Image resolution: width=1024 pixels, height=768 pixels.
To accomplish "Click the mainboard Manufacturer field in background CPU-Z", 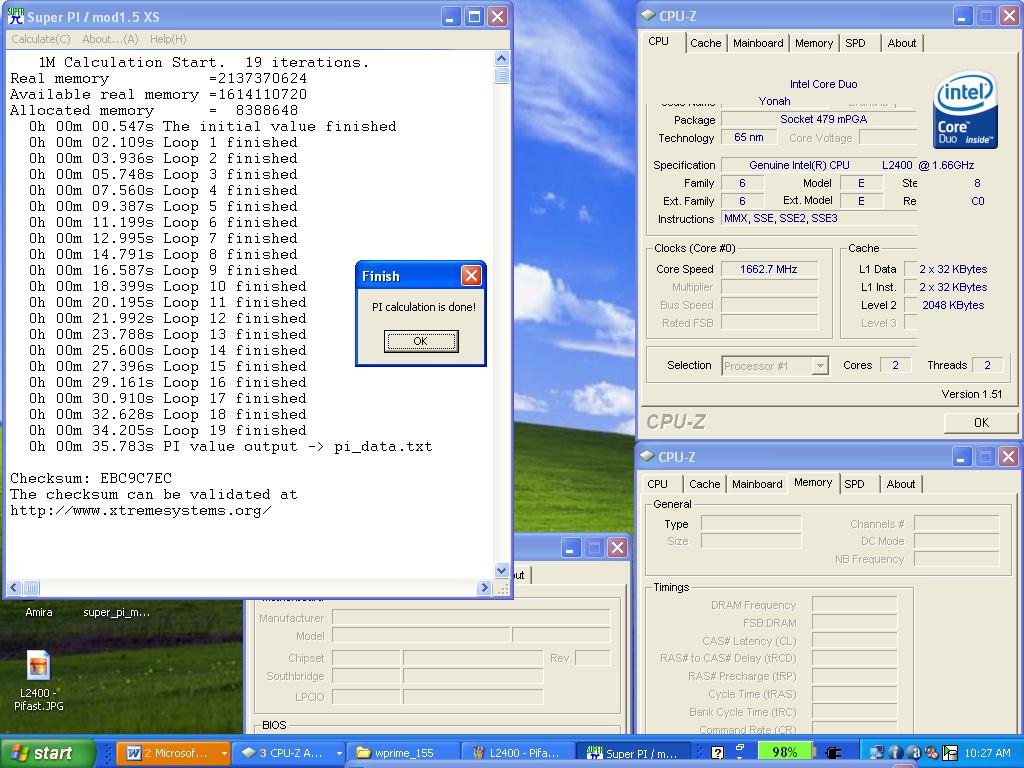I will point(471,618).
